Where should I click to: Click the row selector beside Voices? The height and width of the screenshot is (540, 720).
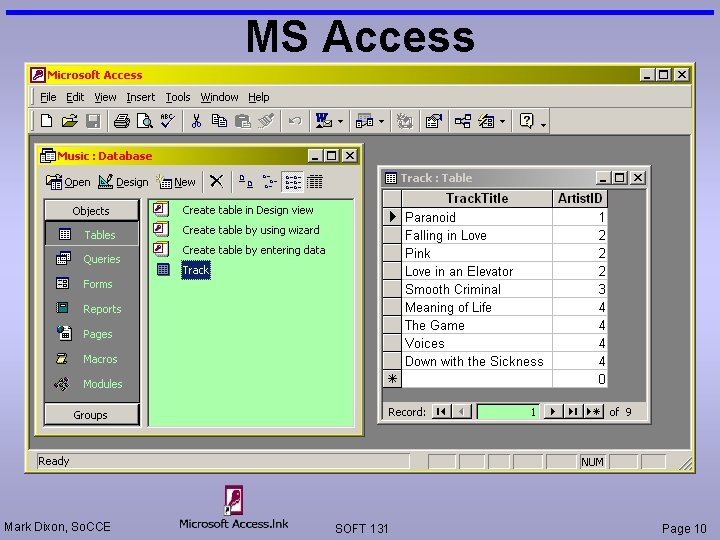[x=392, y=343]
